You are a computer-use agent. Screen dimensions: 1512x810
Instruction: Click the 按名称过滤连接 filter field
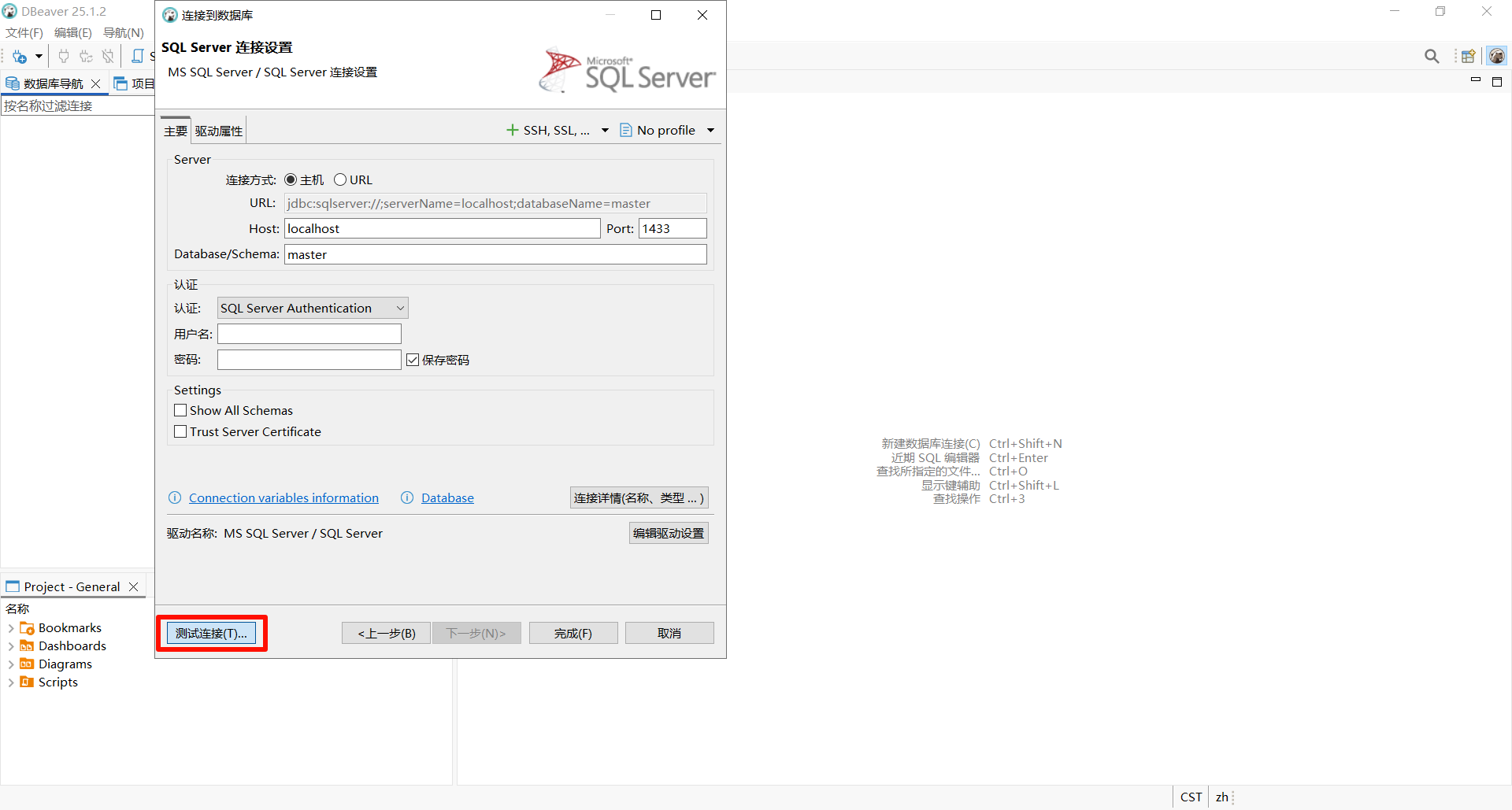[77, 105]
